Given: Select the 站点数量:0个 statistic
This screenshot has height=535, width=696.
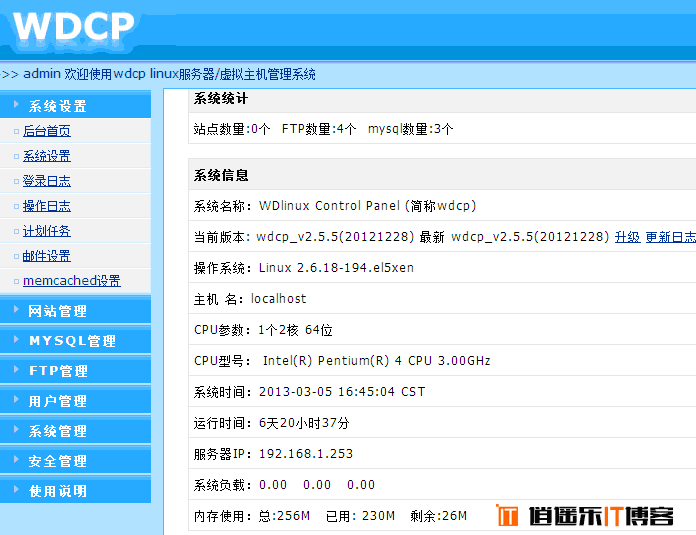Looking at the screenshot, I should (x=232, y=129).
